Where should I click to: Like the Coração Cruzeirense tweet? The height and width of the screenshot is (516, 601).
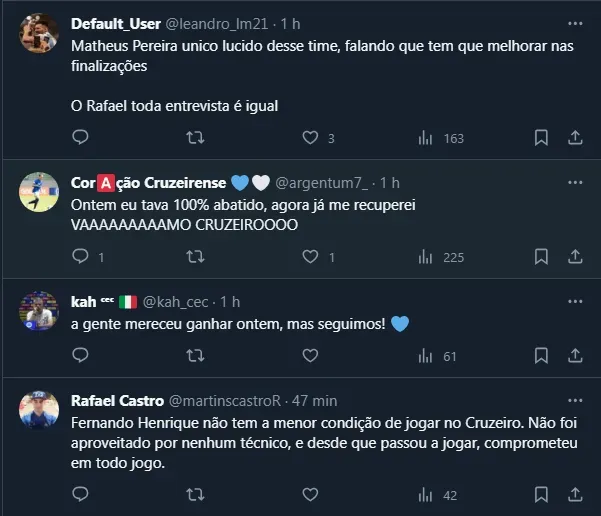coord(310,257)
